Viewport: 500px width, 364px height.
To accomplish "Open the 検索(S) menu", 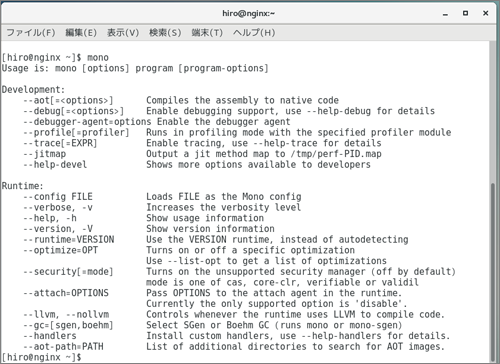I will pos(165,33).
